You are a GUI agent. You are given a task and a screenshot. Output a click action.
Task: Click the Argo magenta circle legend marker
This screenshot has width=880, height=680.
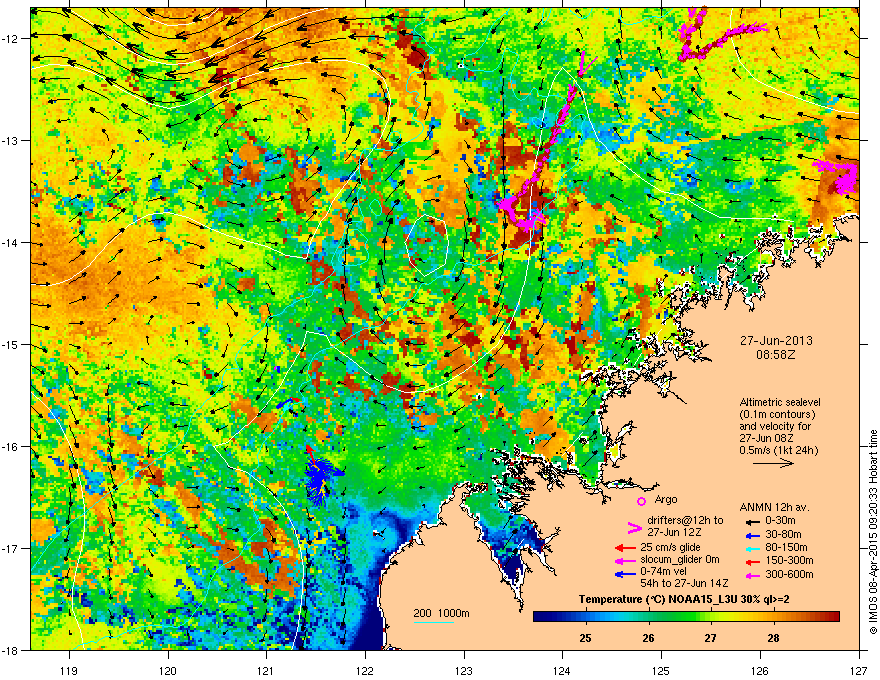pos(641,501)
